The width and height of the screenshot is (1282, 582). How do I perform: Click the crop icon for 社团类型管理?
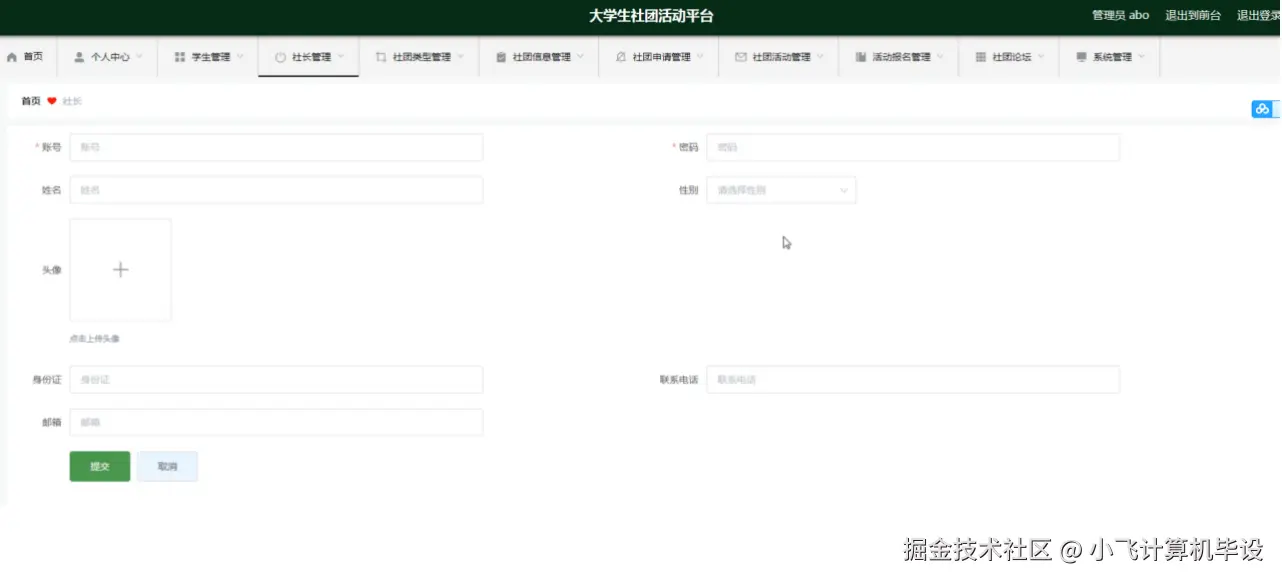point(381,57)
